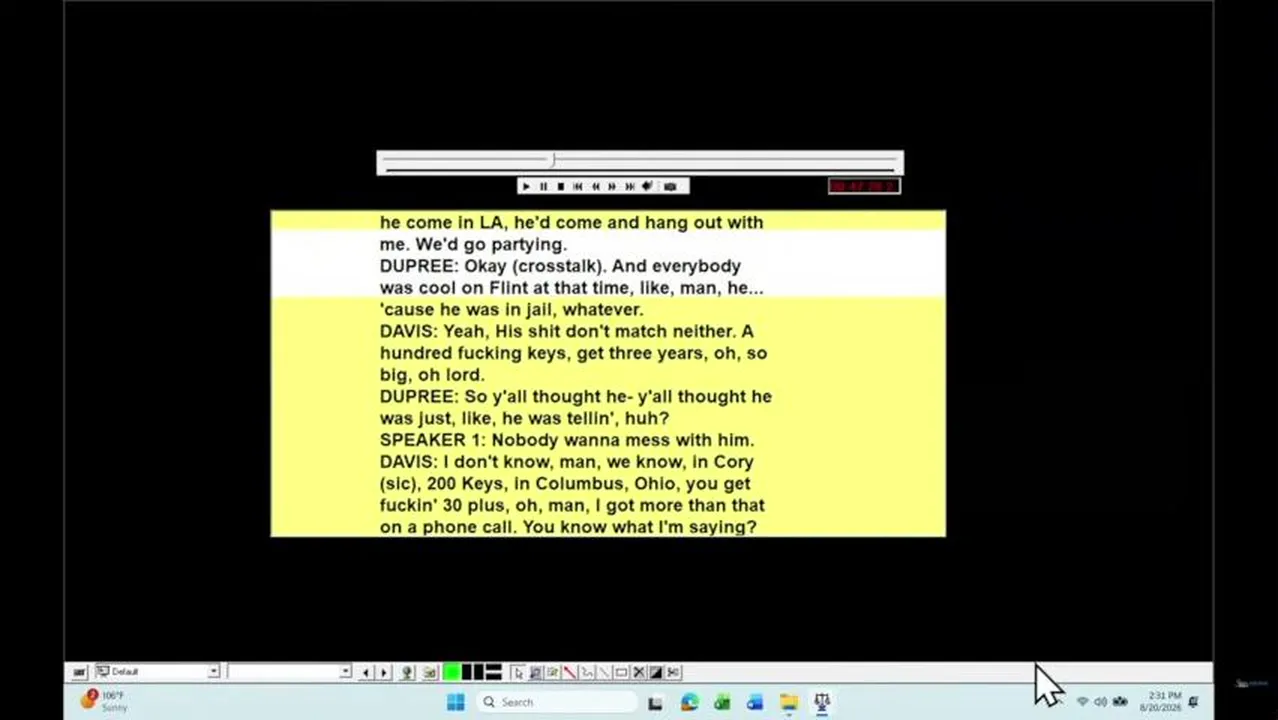The width and height of the screenshot is (1278, 720).
Task: Click the green-tinted image icon beside the pin icon
Action: tap(429, 672)
